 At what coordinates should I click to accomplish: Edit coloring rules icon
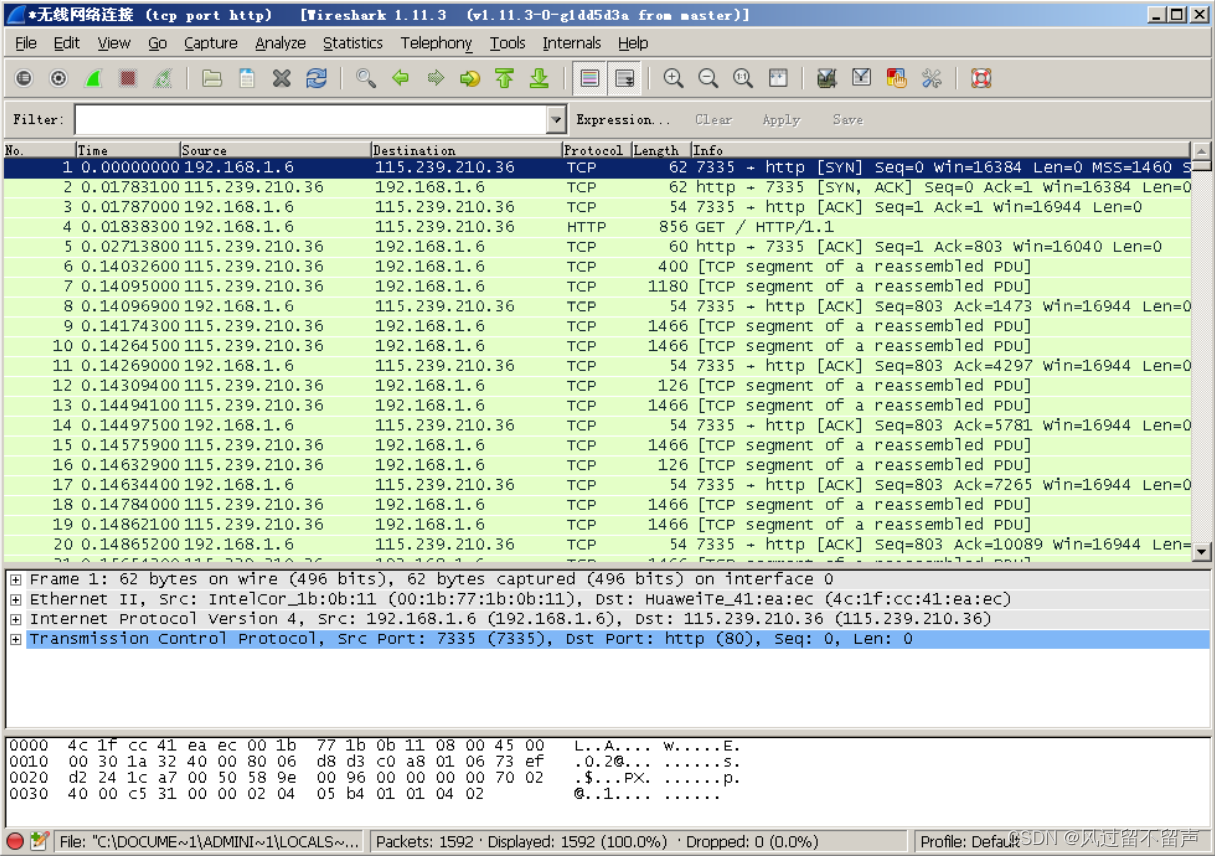click(896, 78)
